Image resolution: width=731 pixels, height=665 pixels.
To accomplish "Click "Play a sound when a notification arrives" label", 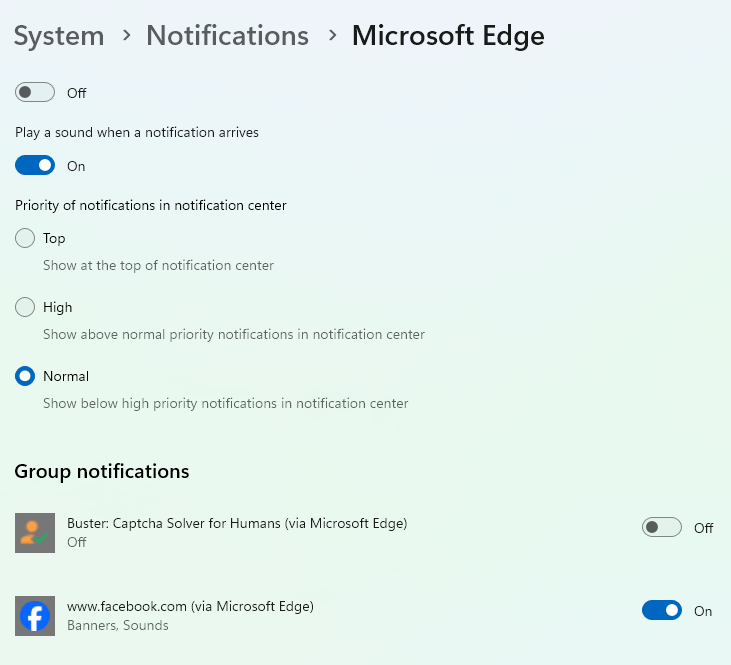I will click(x=137, y=132).
